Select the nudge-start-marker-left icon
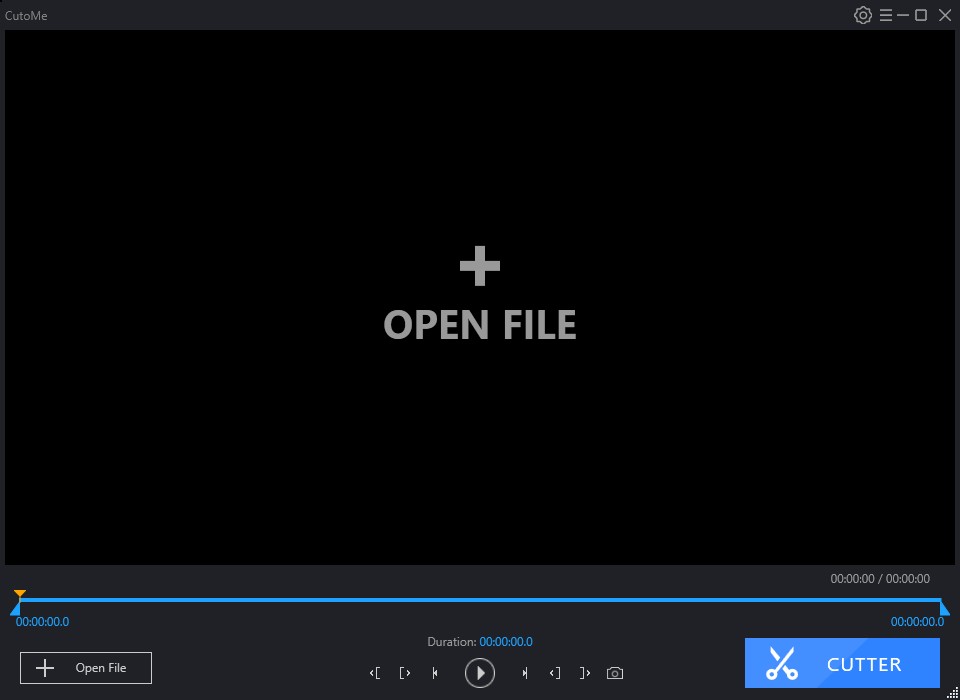This screenshot has width=960, height=700. click(x=375, y=673)
